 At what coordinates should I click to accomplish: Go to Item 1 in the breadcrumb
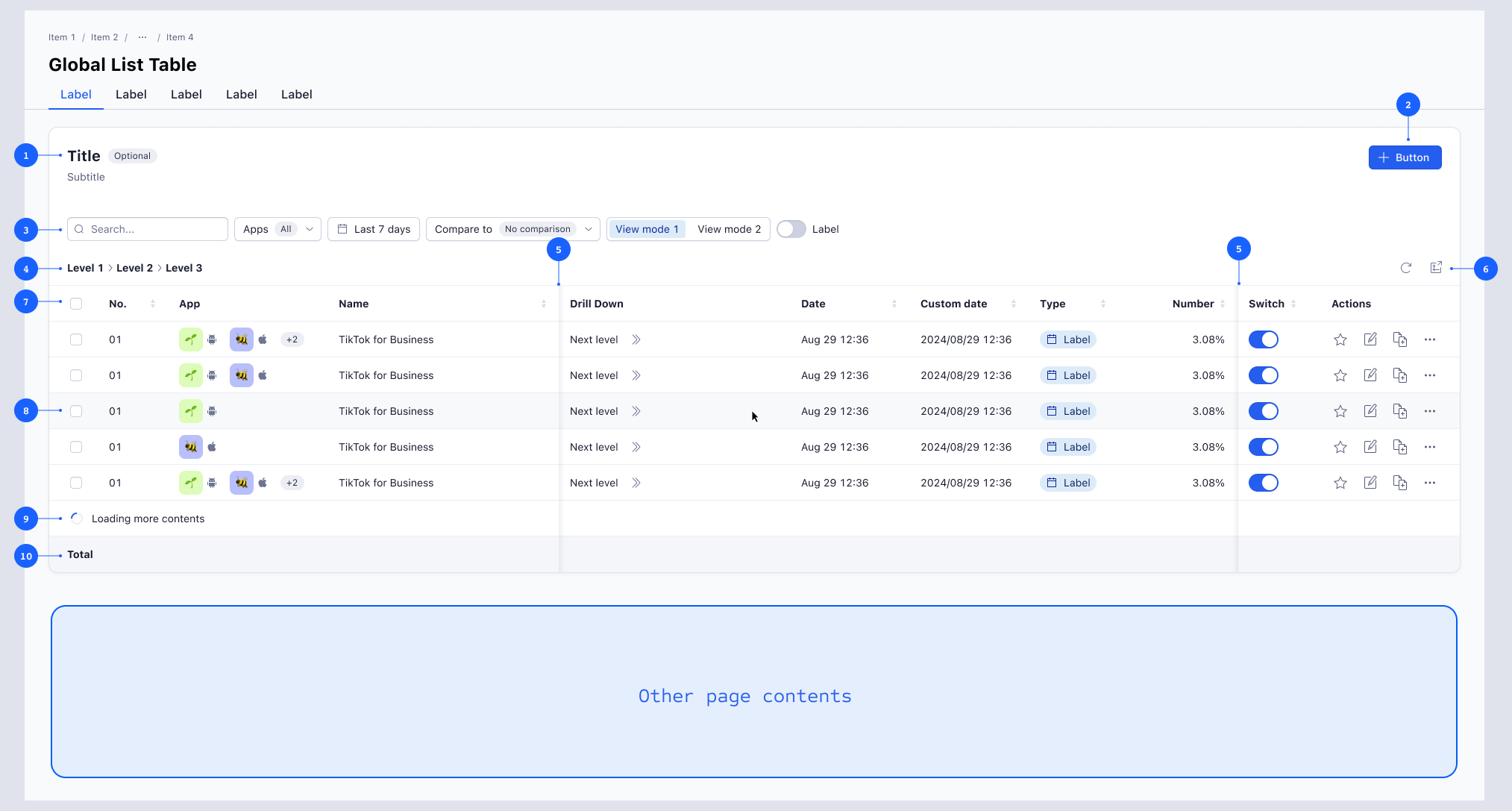click(62, 37)
